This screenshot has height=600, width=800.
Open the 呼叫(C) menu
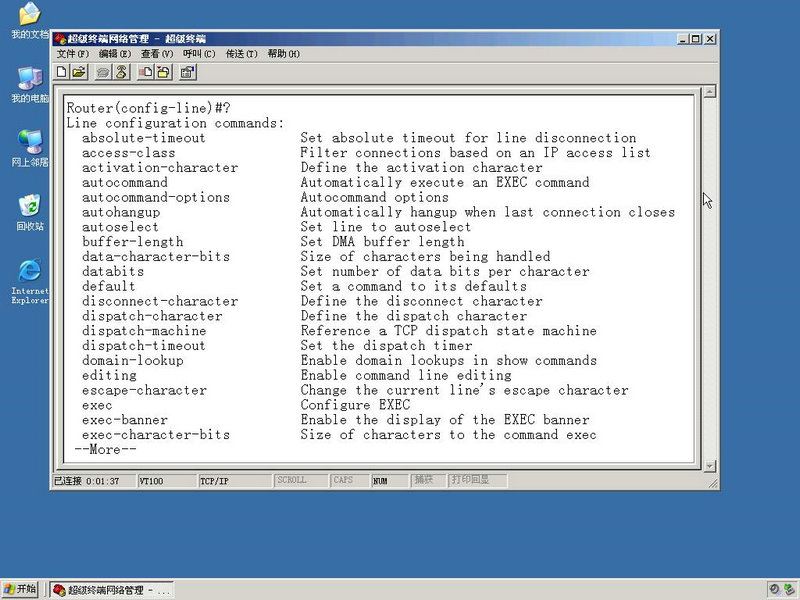coord(199,54)
